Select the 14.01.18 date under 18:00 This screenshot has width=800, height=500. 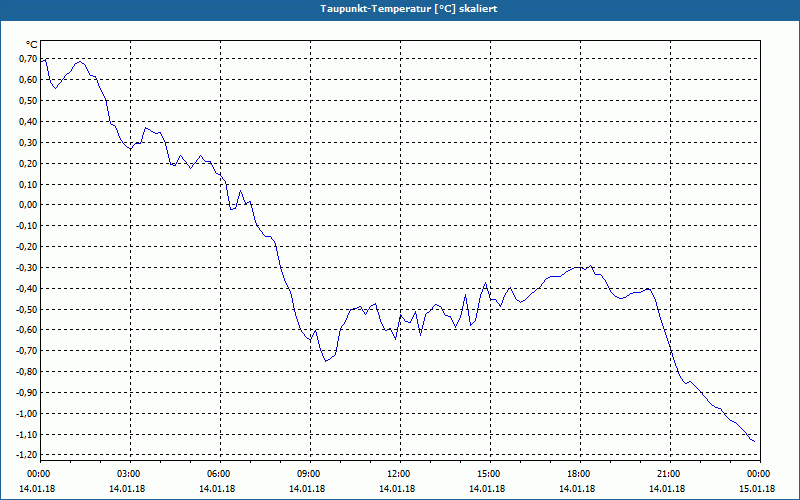[577, 489]
